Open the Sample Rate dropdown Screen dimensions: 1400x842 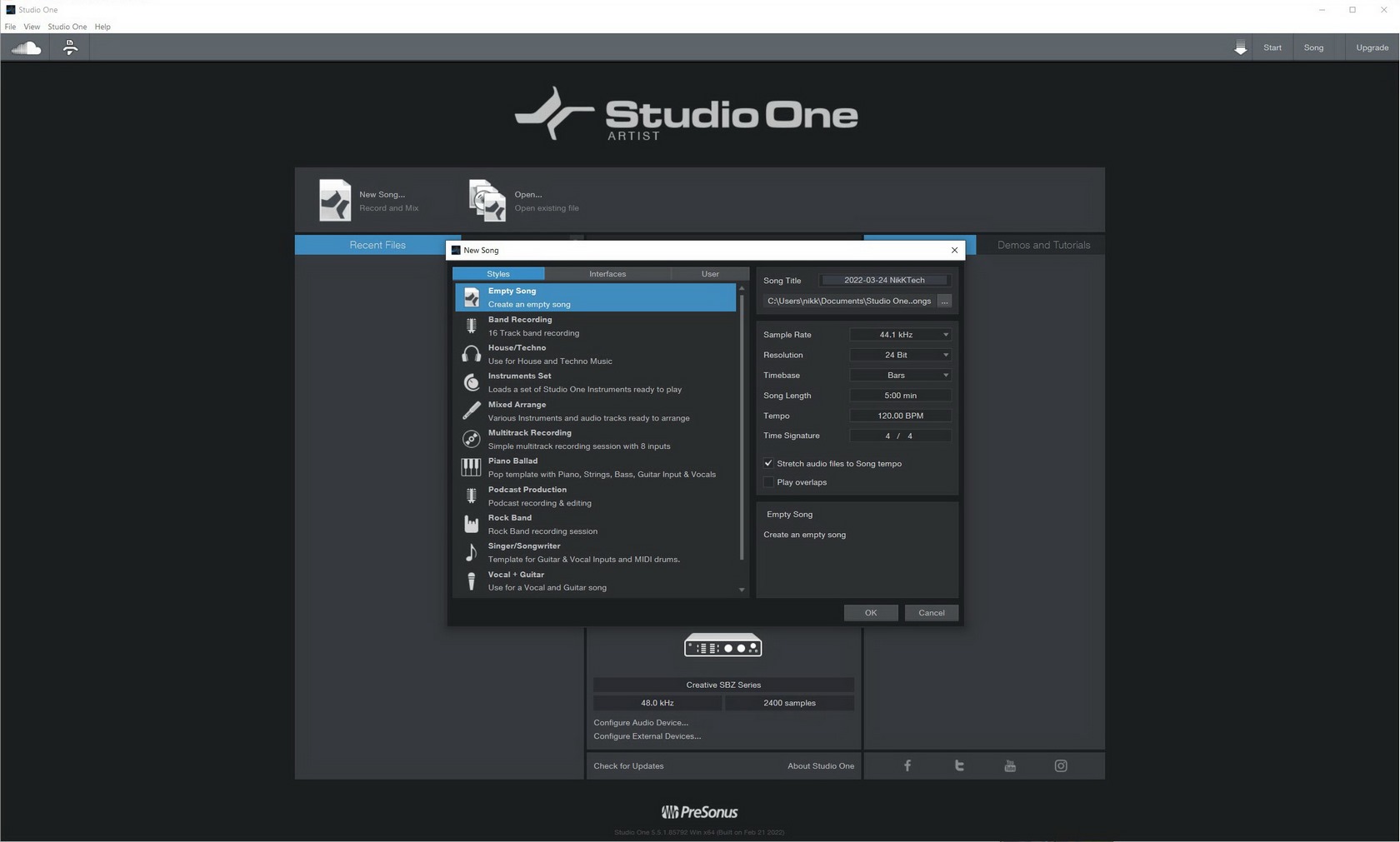pyautogui.click(x=900, y=335)
